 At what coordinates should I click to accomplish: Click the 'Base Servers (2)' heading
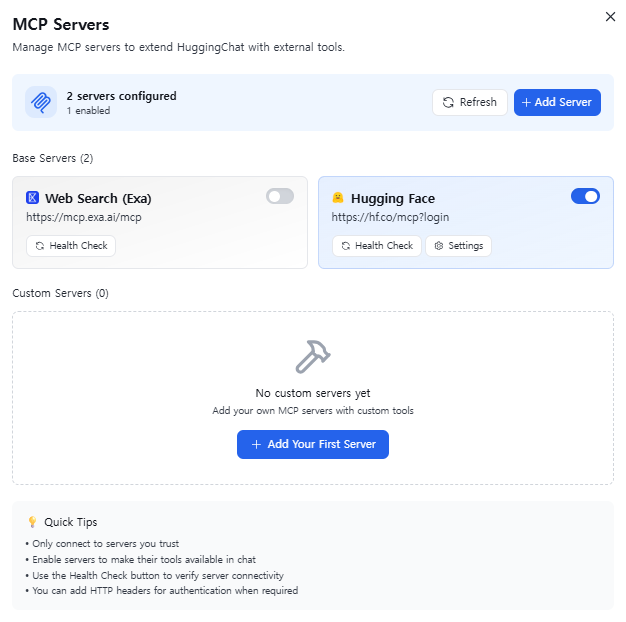pos(53,158)
